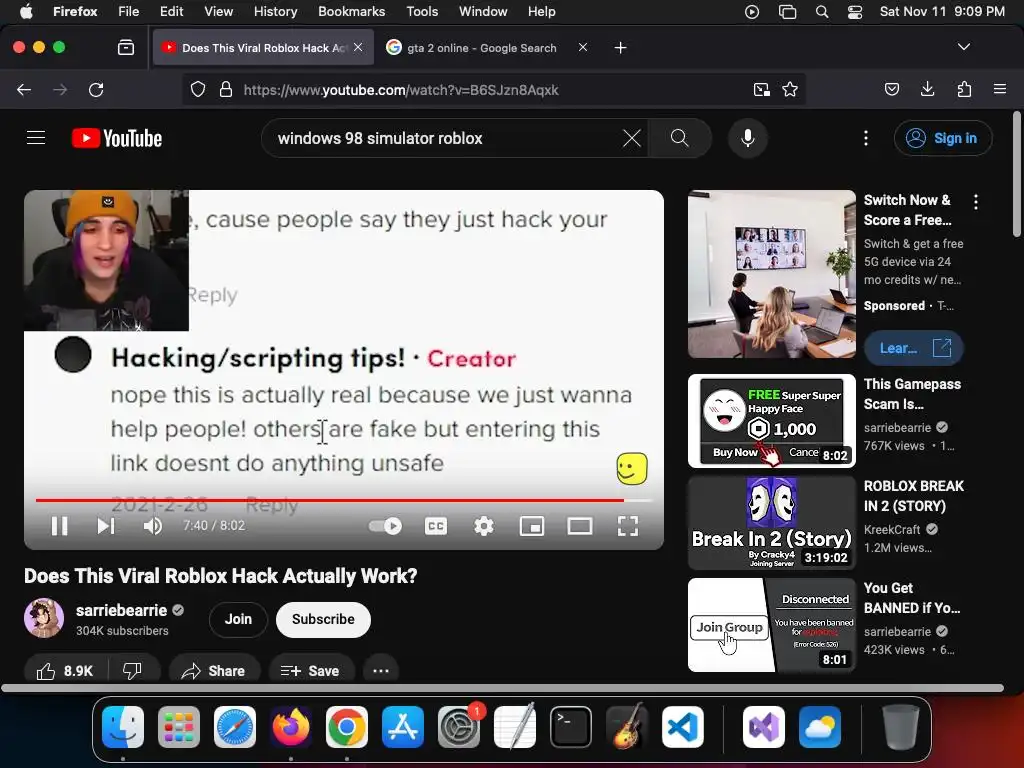Join the sarriebearrie channel membership

(x=238, y=619)
